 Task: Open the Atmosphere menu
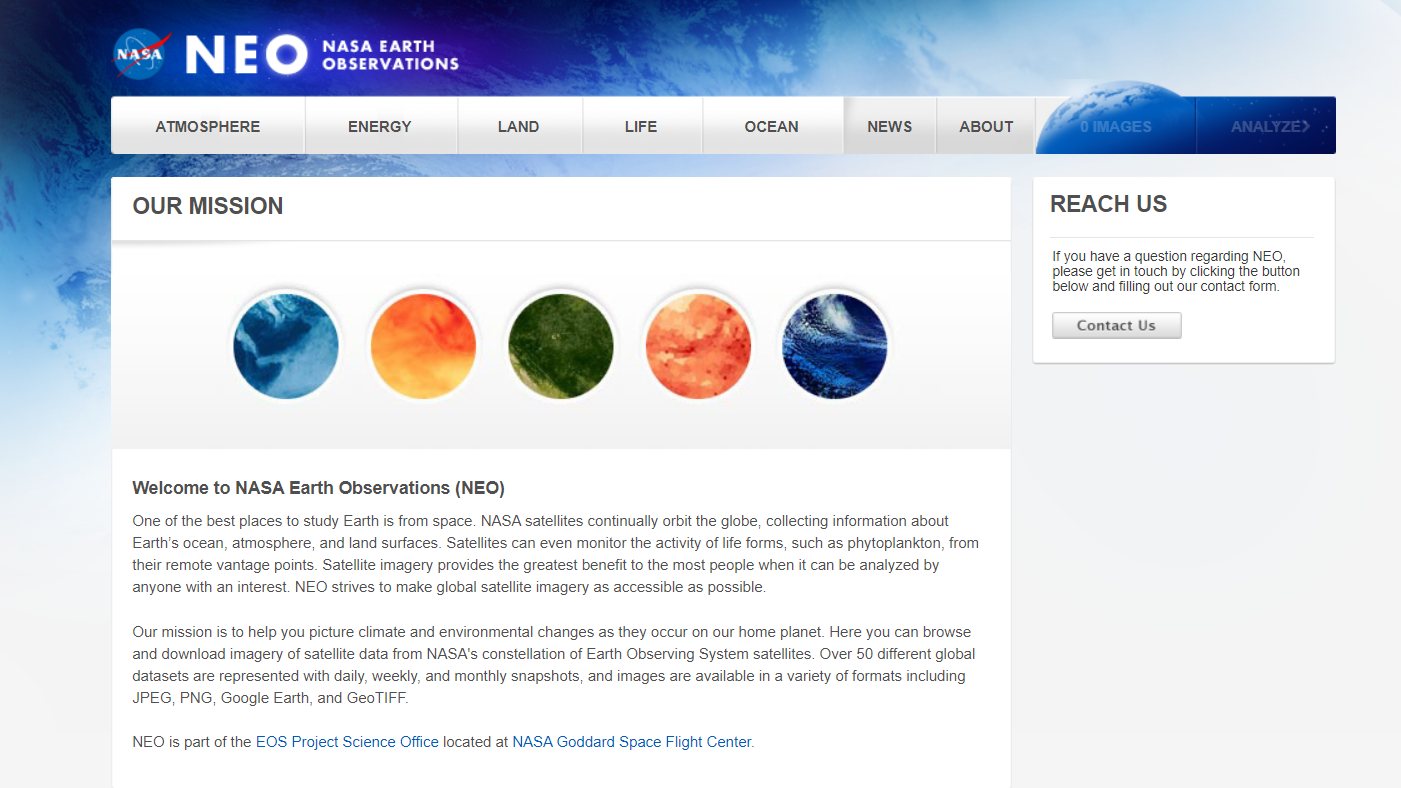[x=208, y=127]
